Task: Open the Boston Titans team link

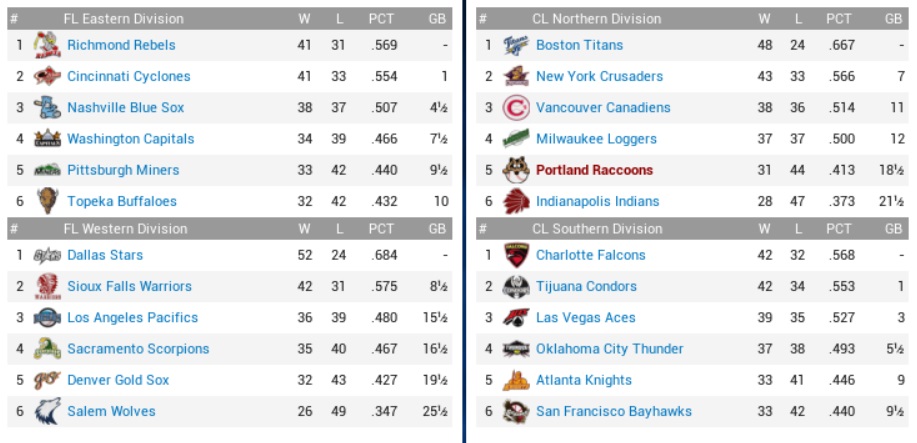Action: click(579, 45)
